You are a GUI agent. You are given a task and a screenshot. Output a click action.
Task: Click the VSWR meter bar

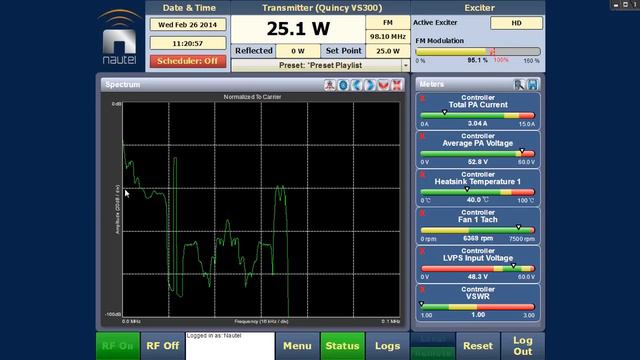[x=478, y=307]
